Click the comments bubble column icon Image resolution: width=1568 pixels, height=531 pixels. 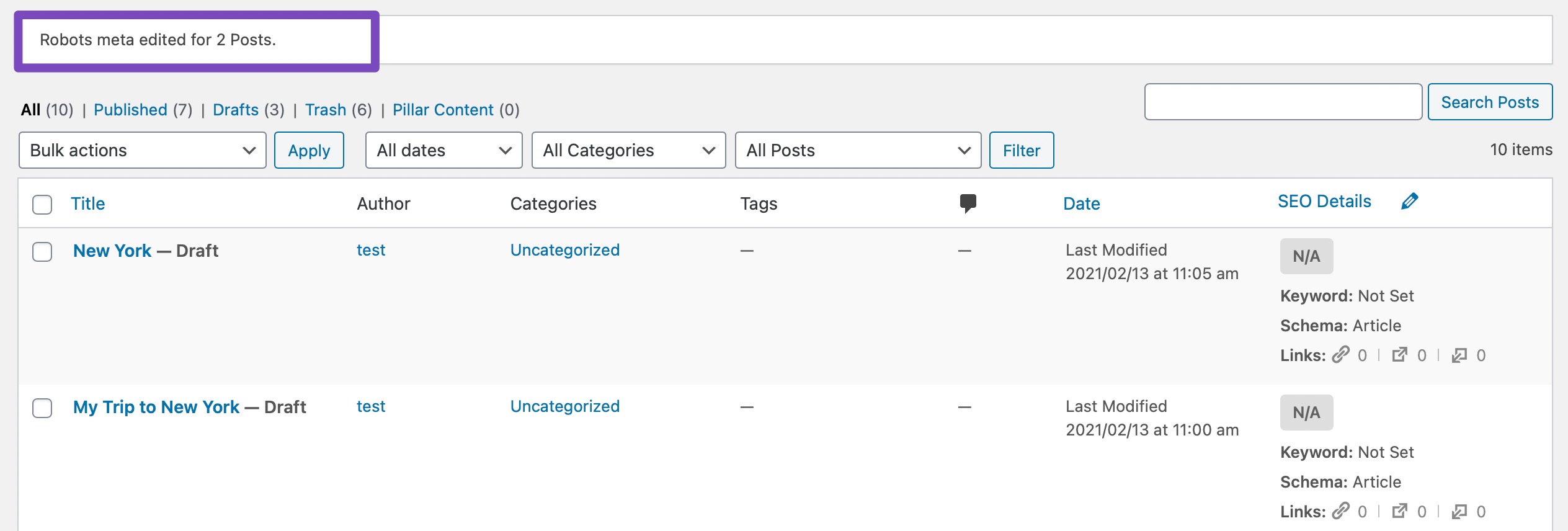point(968,203)
